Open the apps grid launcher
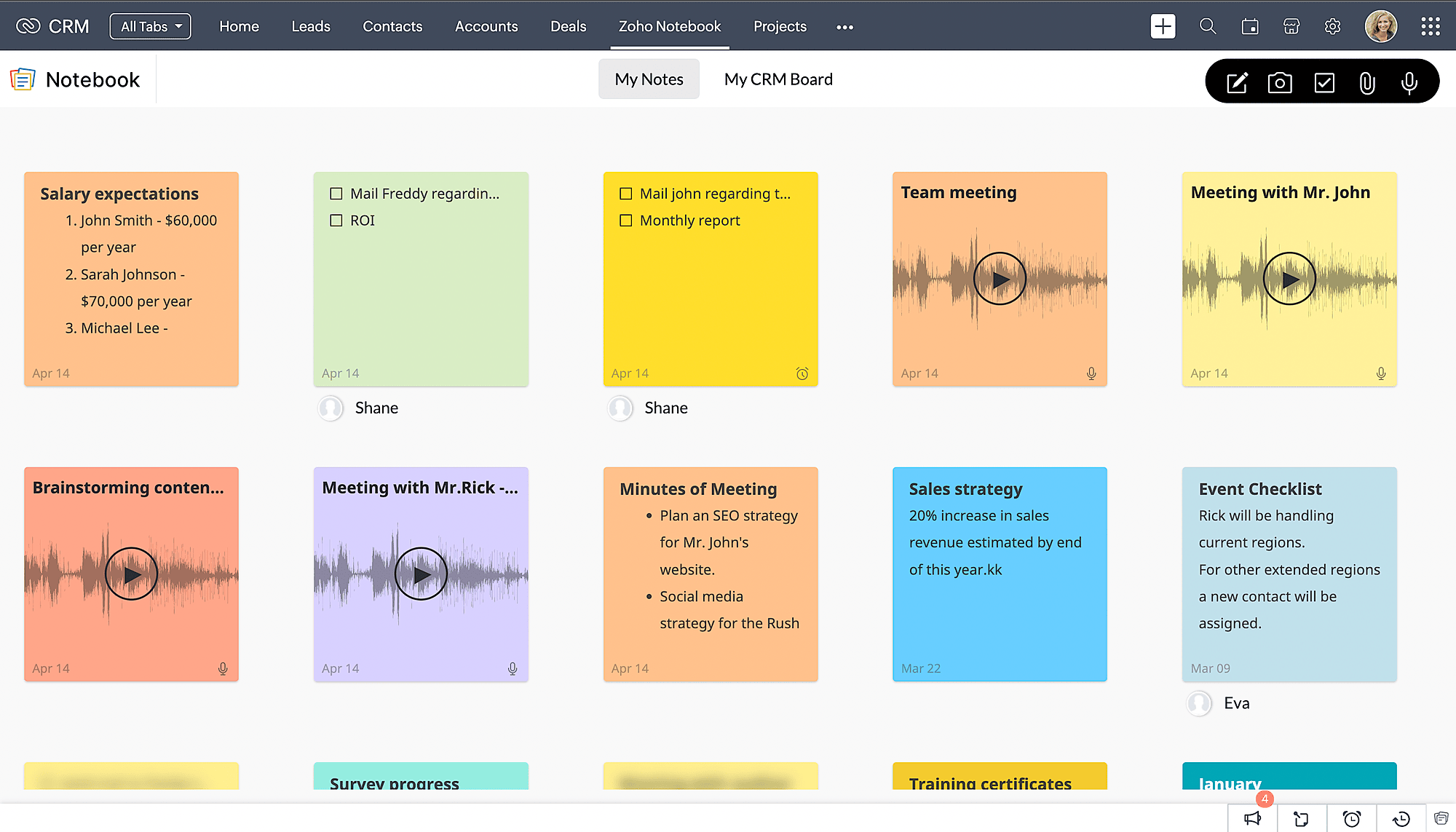This screenshot has width=1456, height=832. pyautogui.click(x=1430, y=27)
